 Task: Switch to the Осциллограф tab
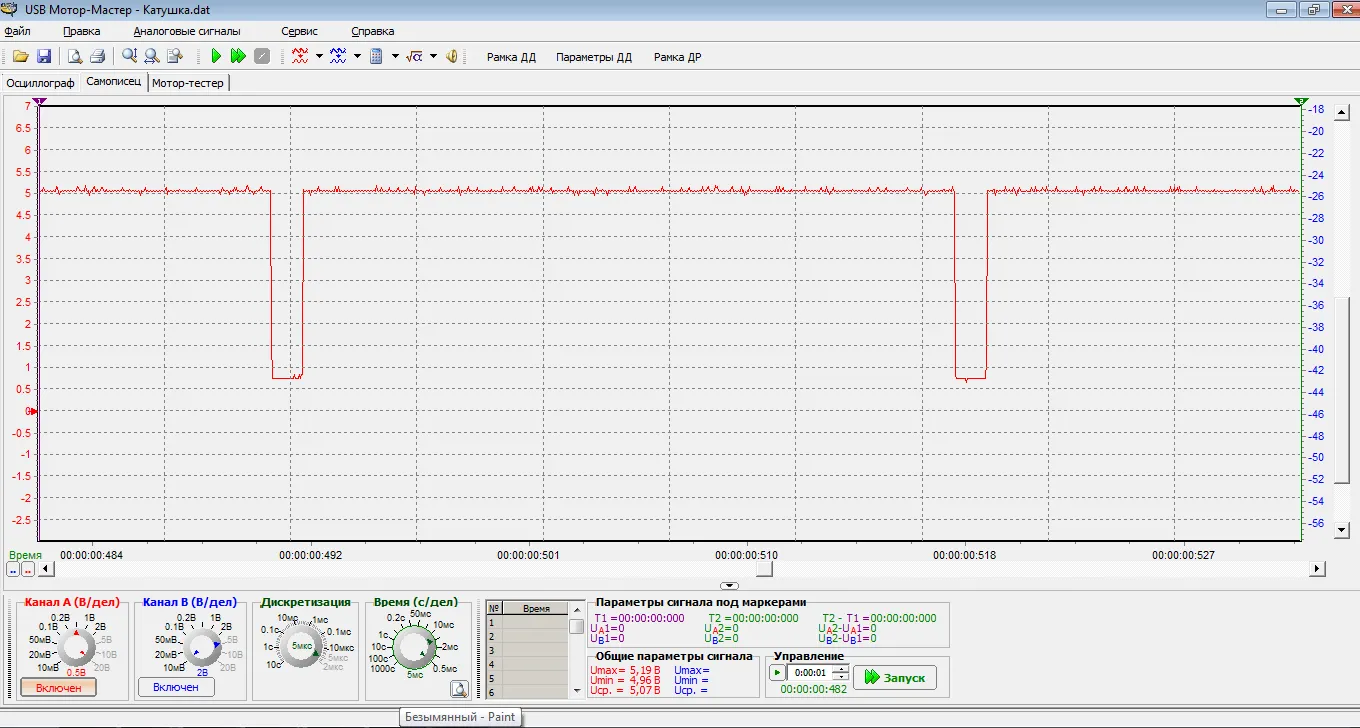click(x=40, y=83)
